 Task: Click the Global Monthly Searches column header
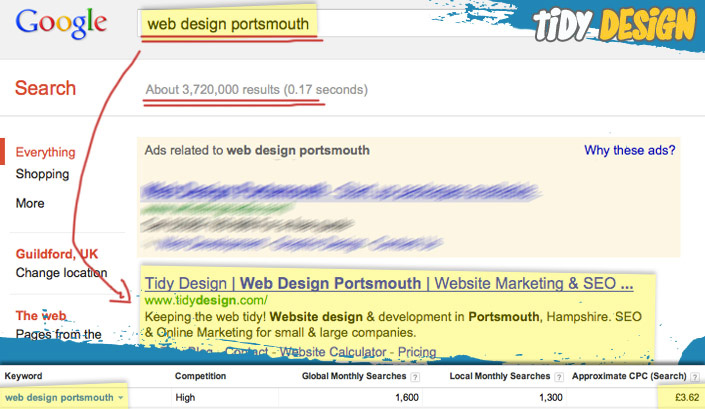(x=354, y=376)
